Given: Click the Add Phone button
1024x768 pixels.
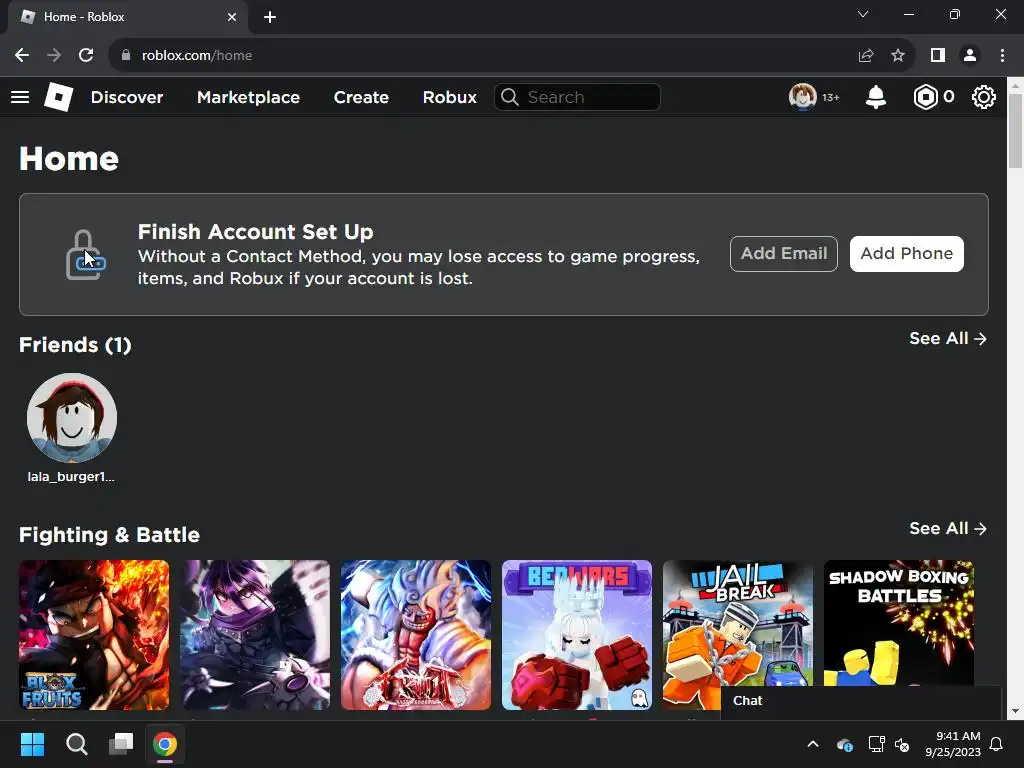Looking at the screenshot, I should tap(906, 253).
